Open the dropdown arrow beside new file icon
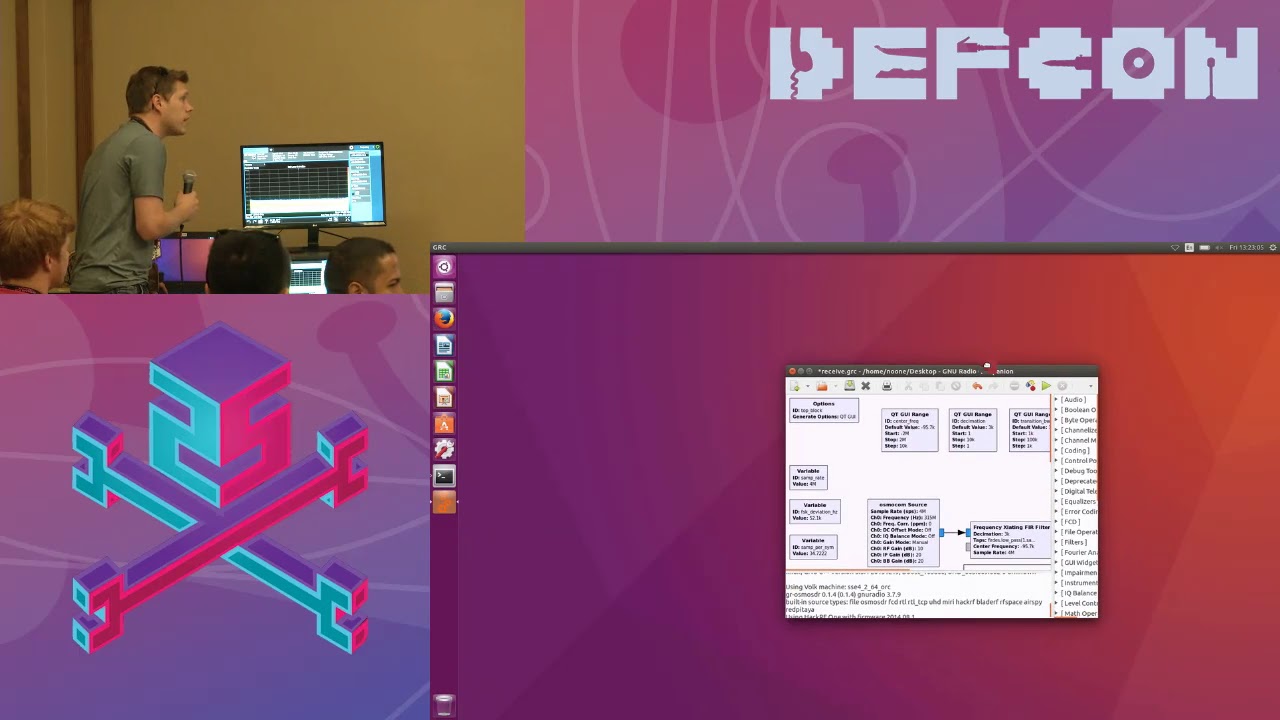 (x=806, y=386)
